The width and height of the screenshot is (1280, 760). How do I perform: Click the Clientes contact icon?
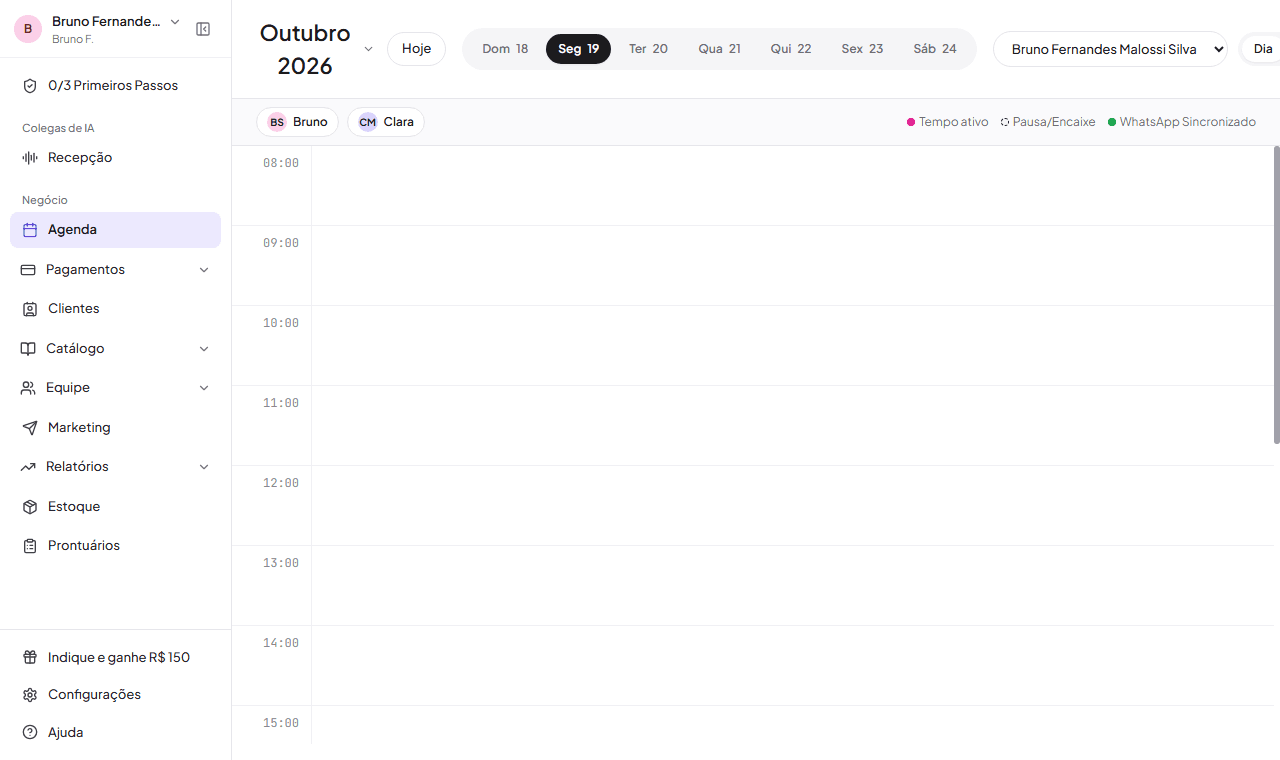tap(30, 309)
